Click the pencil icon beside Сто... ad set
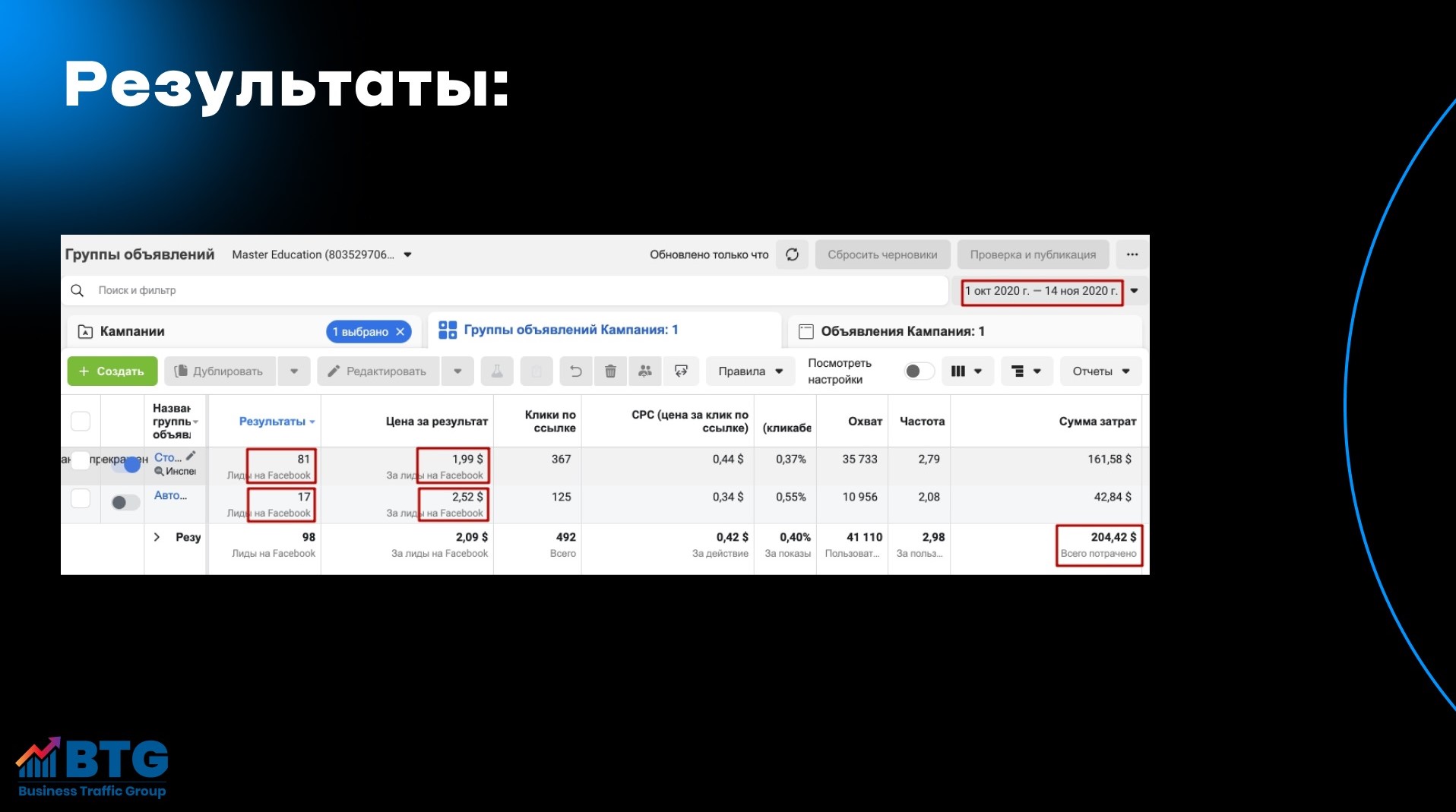The image size is (1456, 812). coord(191,456)
